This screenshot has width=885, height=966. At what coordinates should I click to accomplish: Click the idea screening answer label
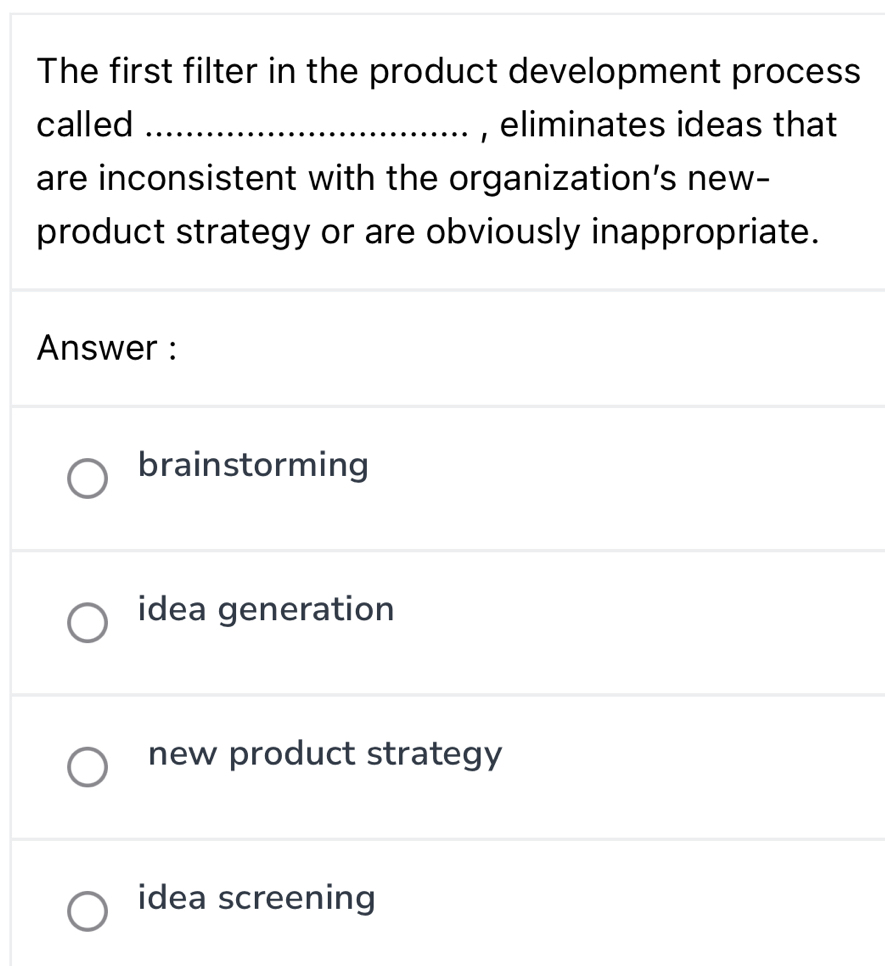click(255, 898)
